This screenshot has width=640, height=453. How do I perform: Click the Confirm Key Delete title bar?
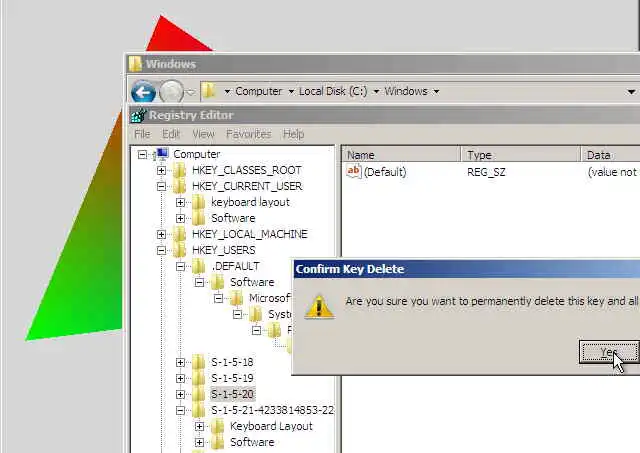[467, 269]
